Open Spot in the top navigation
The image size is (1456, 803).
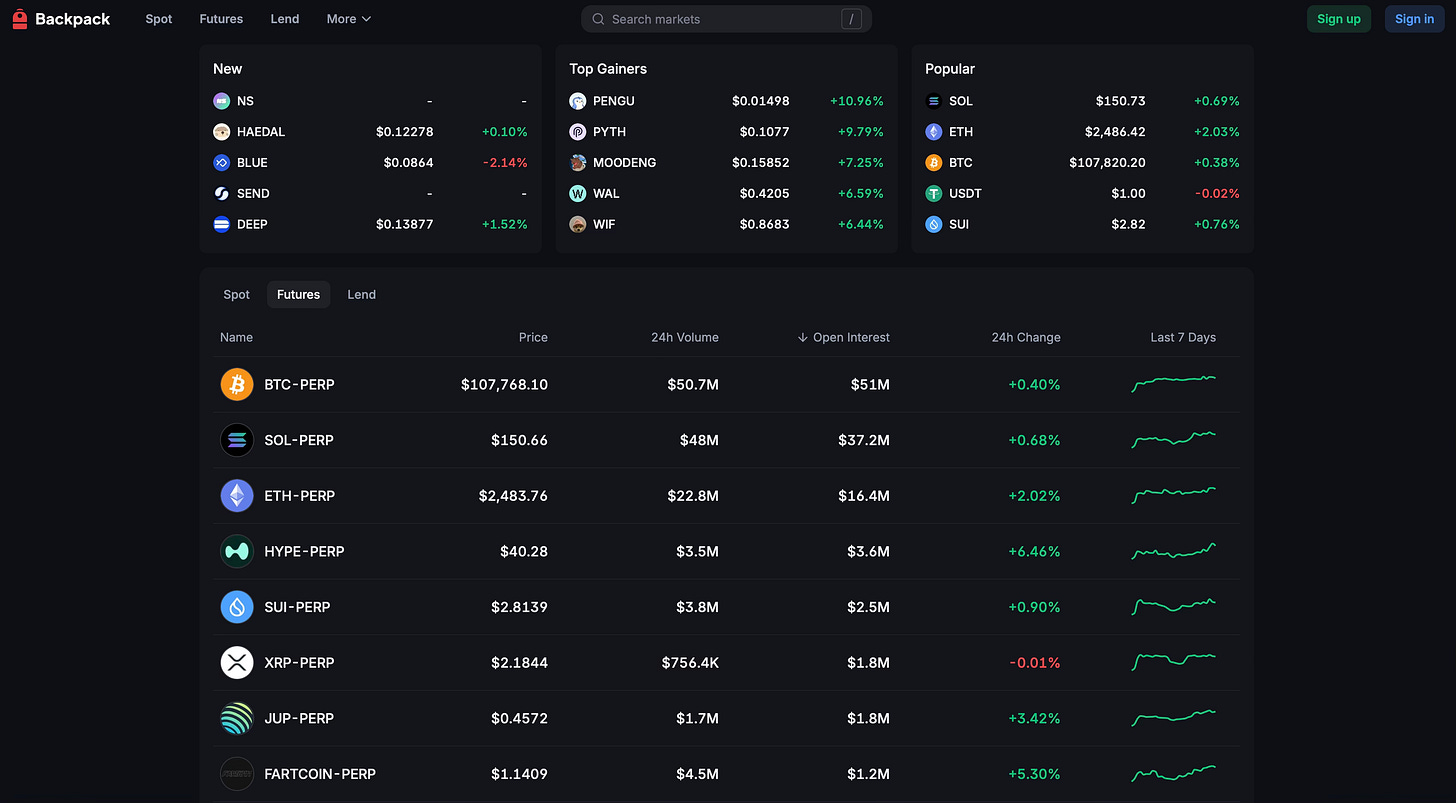159,19
